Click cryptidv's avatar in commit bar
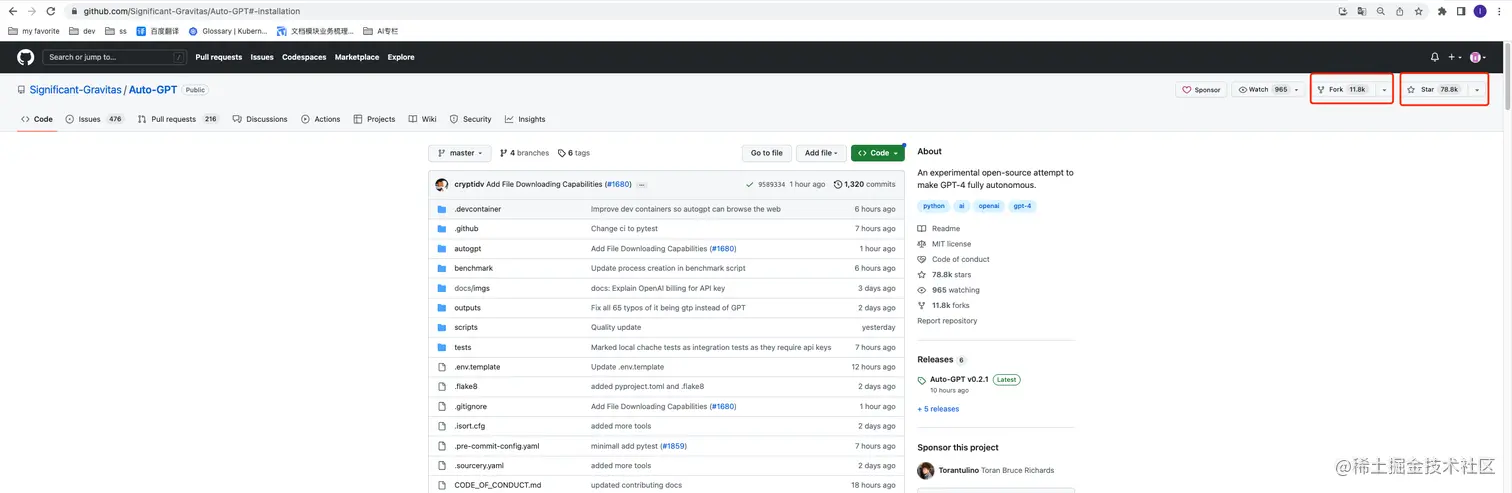Screen dimensions: 1512x493 [442, 184]
